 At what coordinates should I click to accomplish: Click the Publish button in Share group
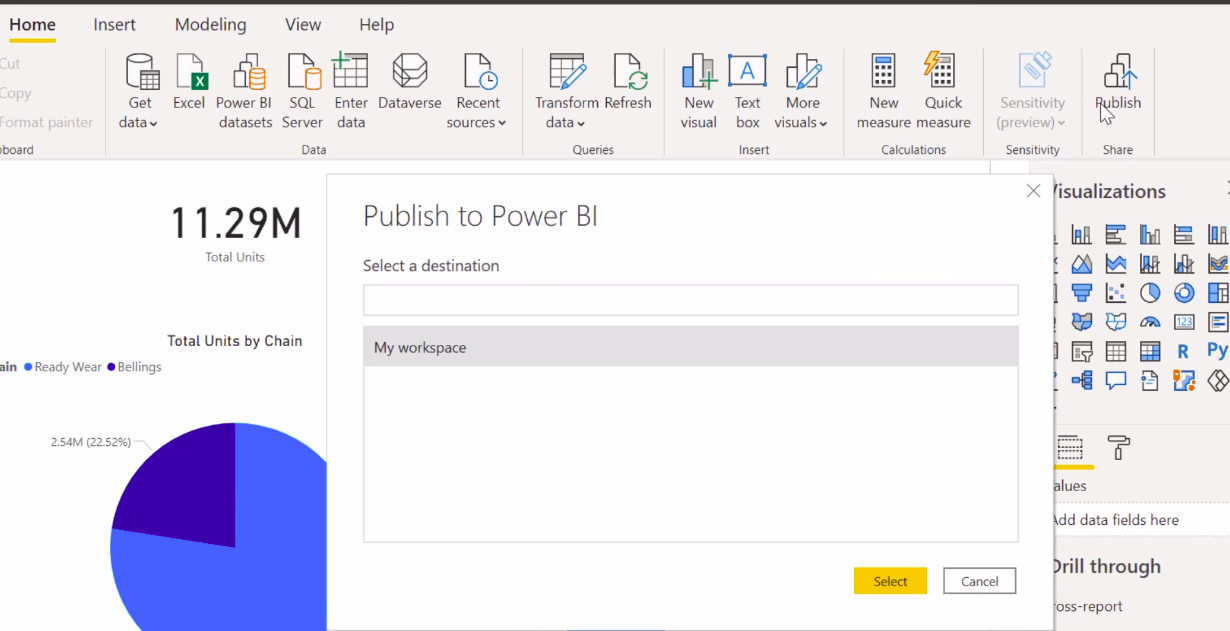1118,82
